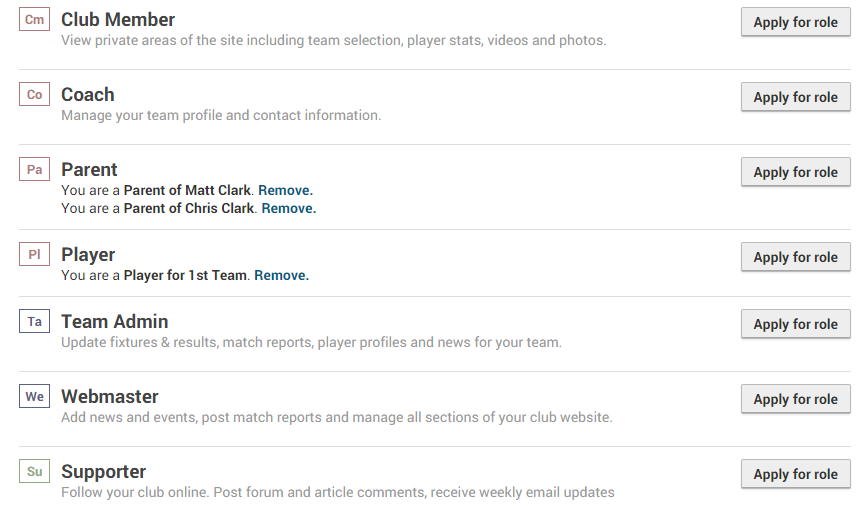Select the Webmaster heading

[x=109, y=396]
